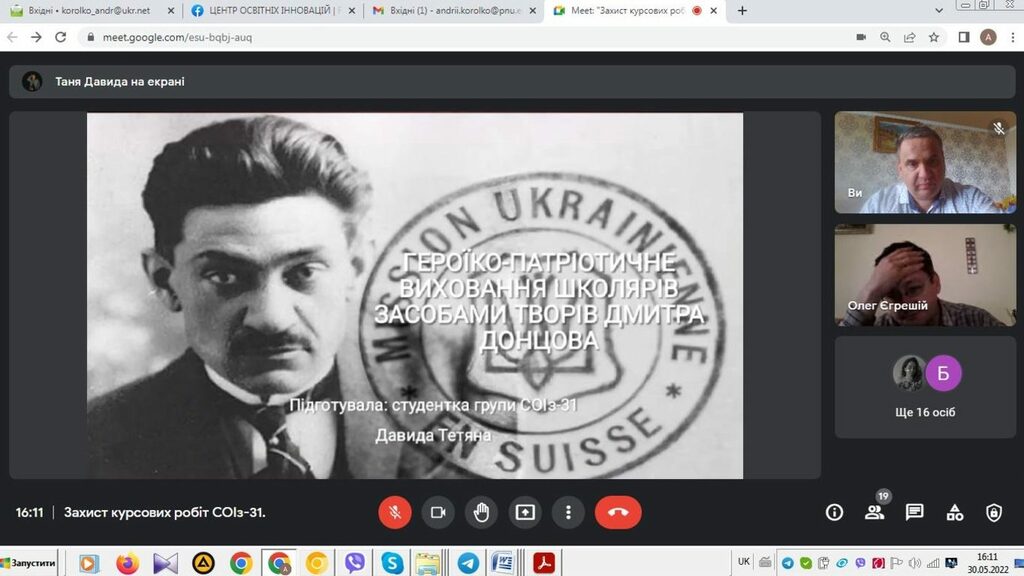The width and height of the screenshot is (1024, 576).
Task: Raise hand in the meeting
Action: [x=481, y=512]
